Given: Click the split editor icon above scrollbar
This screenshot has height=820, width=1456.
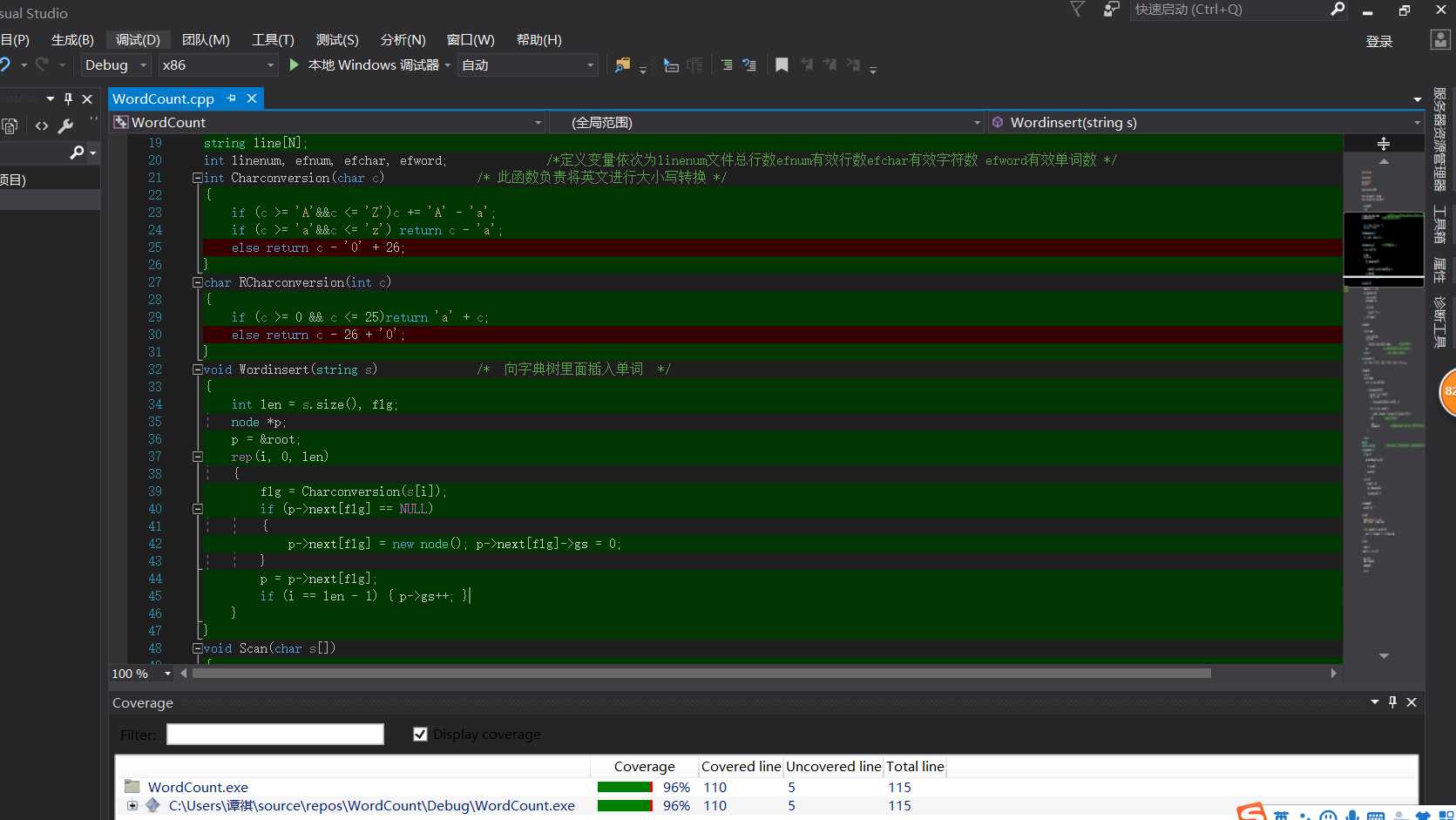Looking at the screenshot, I should pos(1384,144).
